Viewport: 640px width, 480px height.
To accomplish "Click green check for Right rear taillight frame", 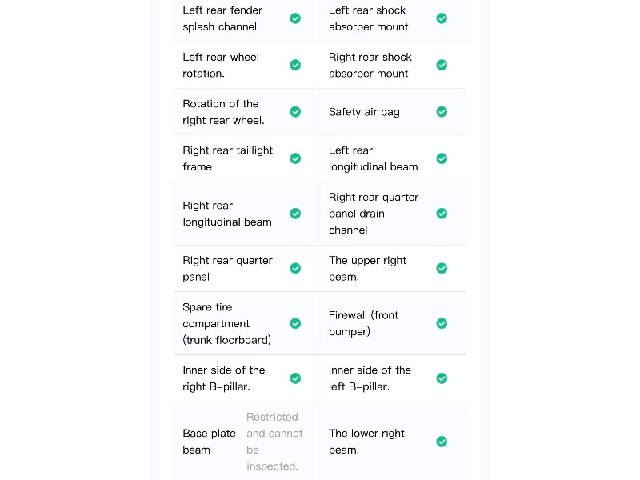I will 295,158.
